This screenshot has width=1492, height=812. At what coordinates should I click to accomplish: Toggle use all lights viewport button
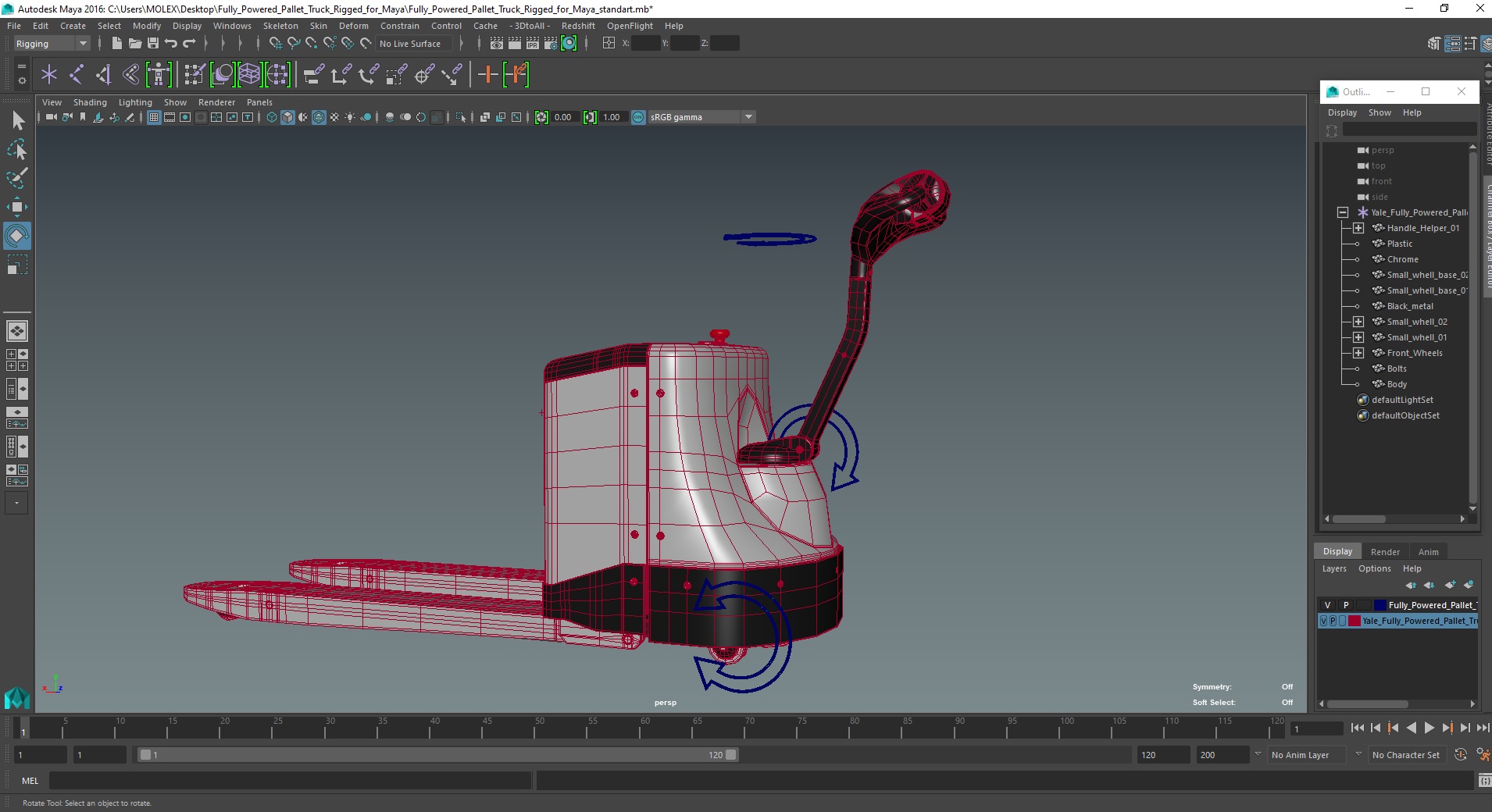click(350, 117)
